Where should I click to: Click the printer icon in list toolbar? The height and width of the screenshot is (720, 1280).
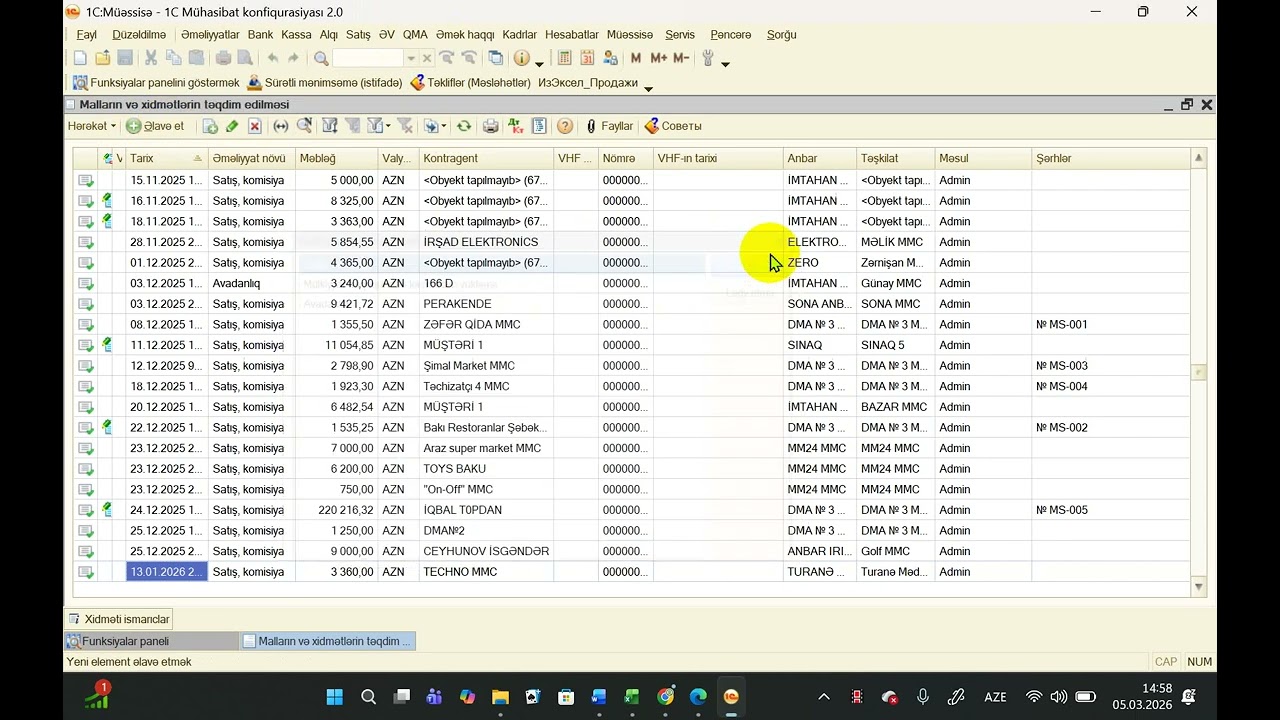point(490,126)
